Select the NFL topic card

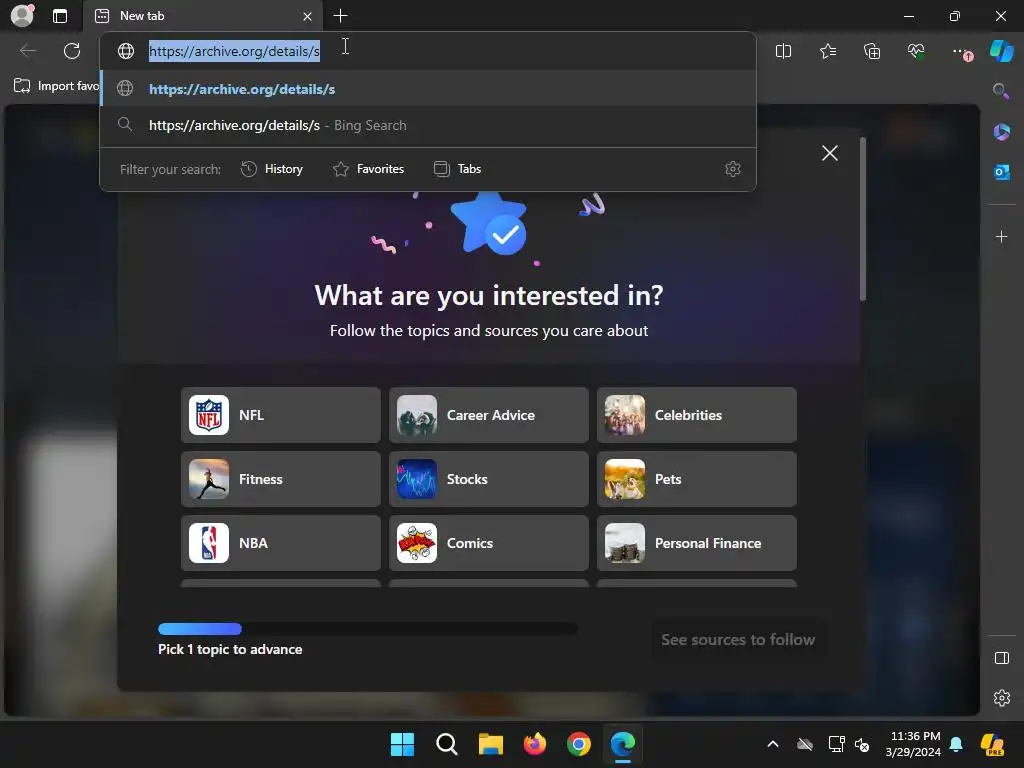point(281,415)
